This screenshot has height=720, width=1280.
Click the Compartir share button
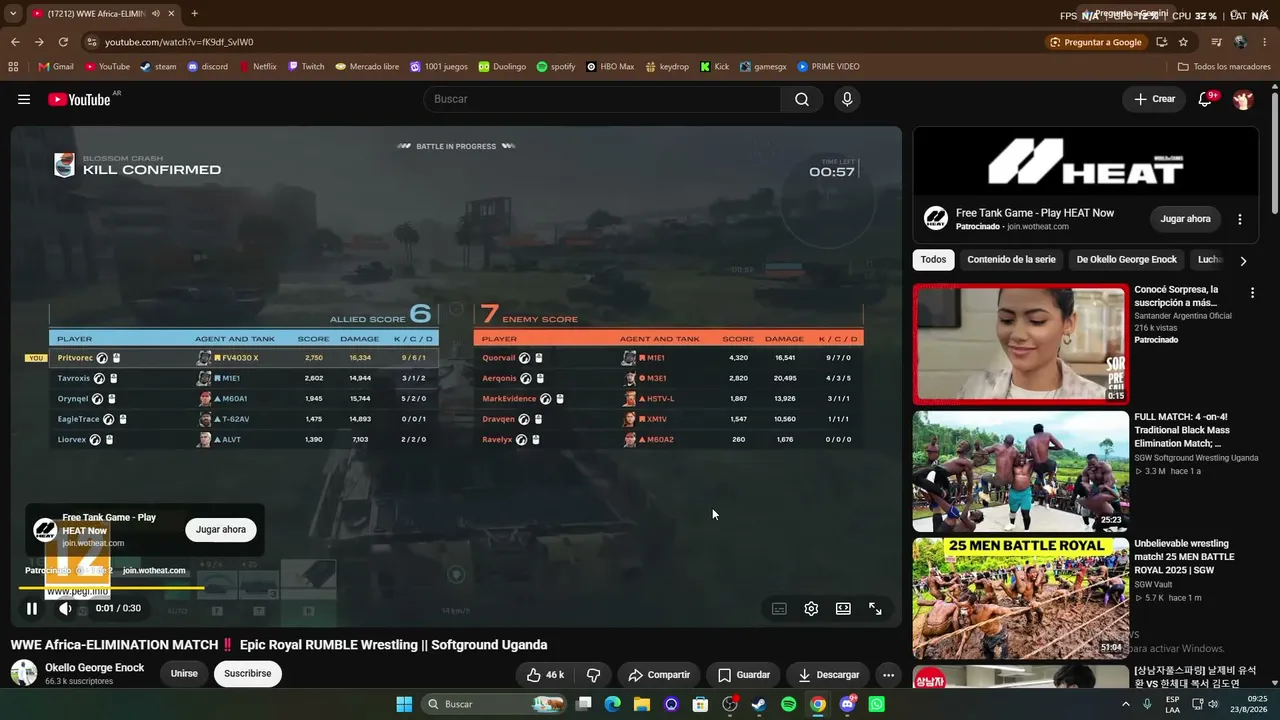659,675
